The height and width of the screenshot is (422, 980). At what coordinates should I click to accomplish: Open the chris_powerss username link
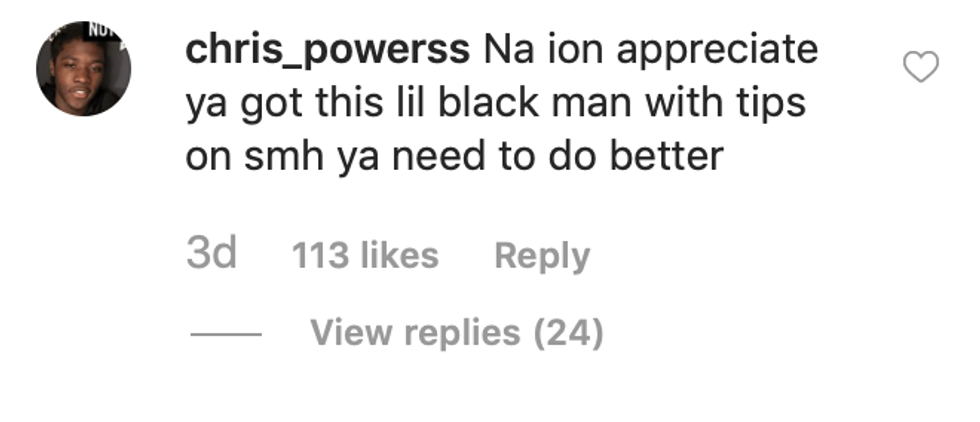point(328,50)
